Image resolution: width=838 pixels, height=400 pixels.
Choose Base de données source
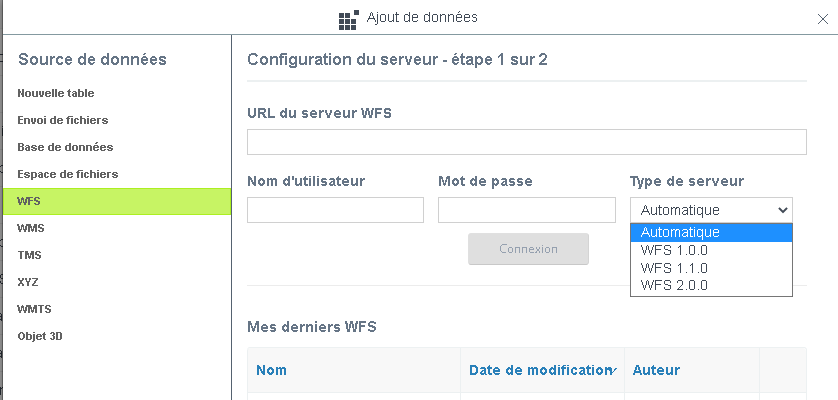click(x=65, y=147)
